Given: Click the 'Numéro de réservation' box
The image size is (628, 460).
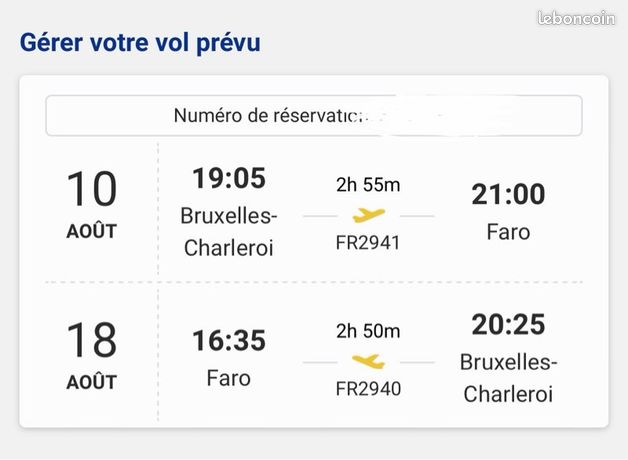Looking at the screenshot, I should tap(314, 116).
